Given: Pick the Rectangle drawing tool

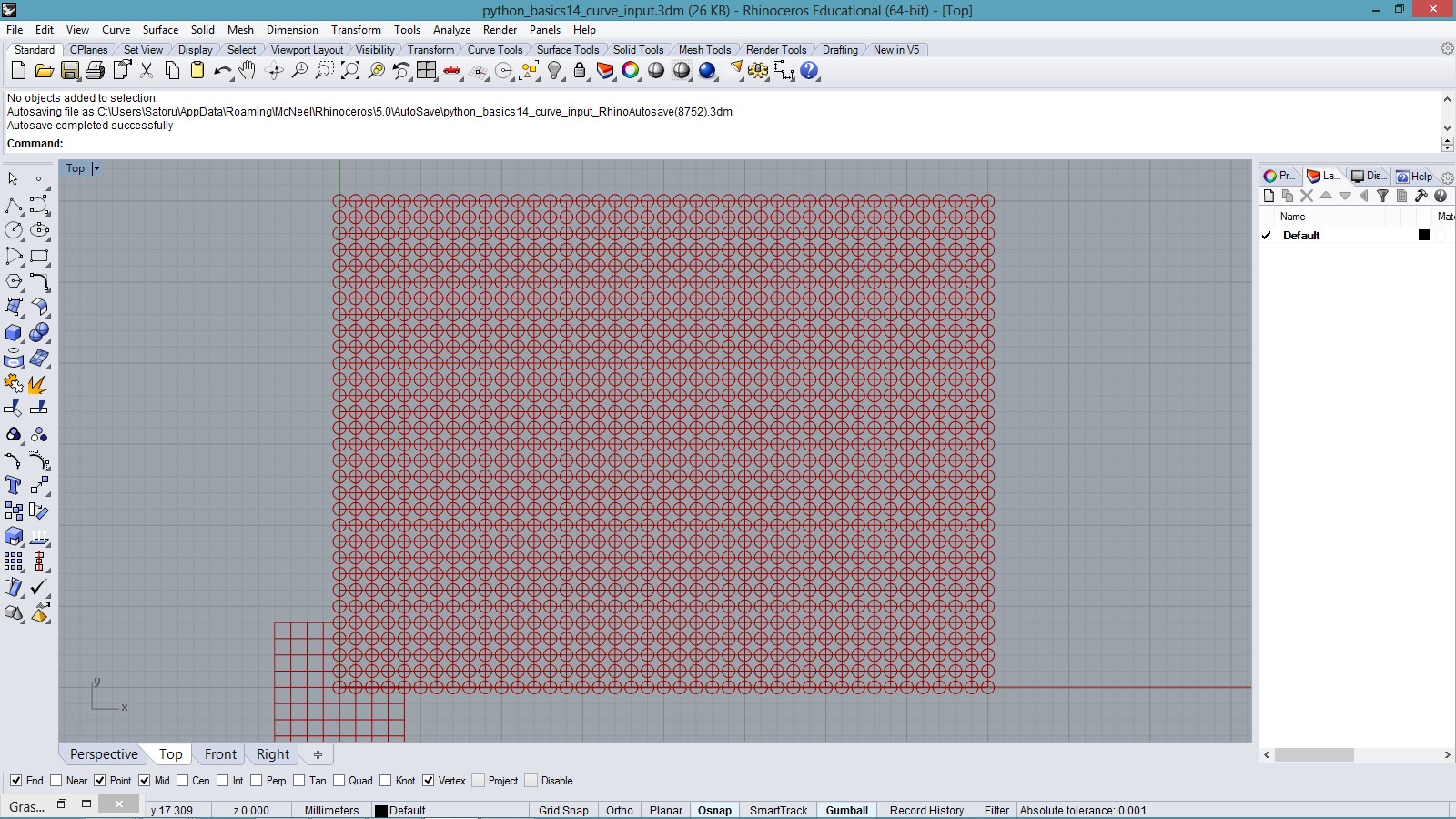Looking at the screenshot, I should click(39, 257).
